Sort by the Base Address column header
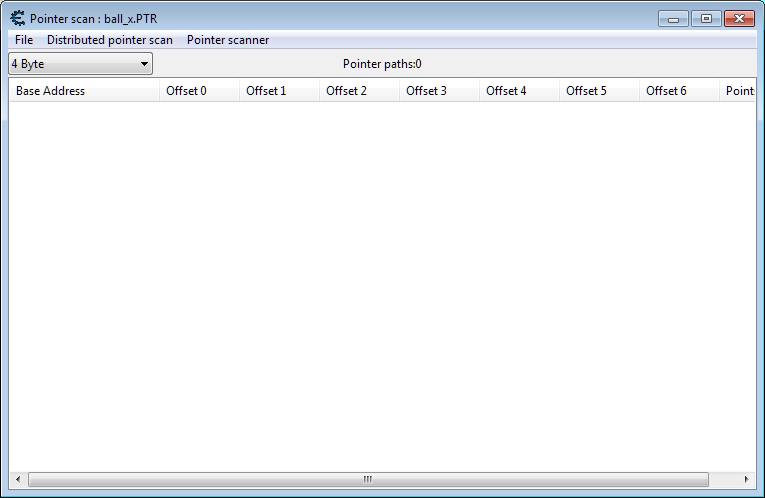765x498 pixels. tap(84, 91)
